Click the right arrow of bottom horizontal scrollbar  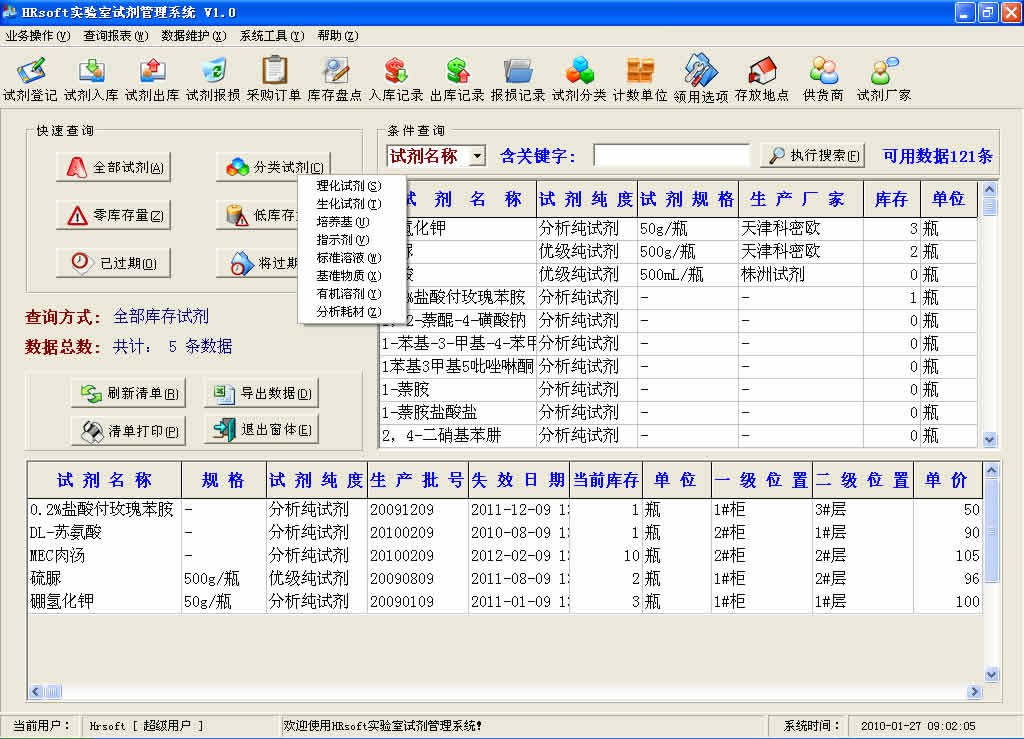[x=974, y=692]
